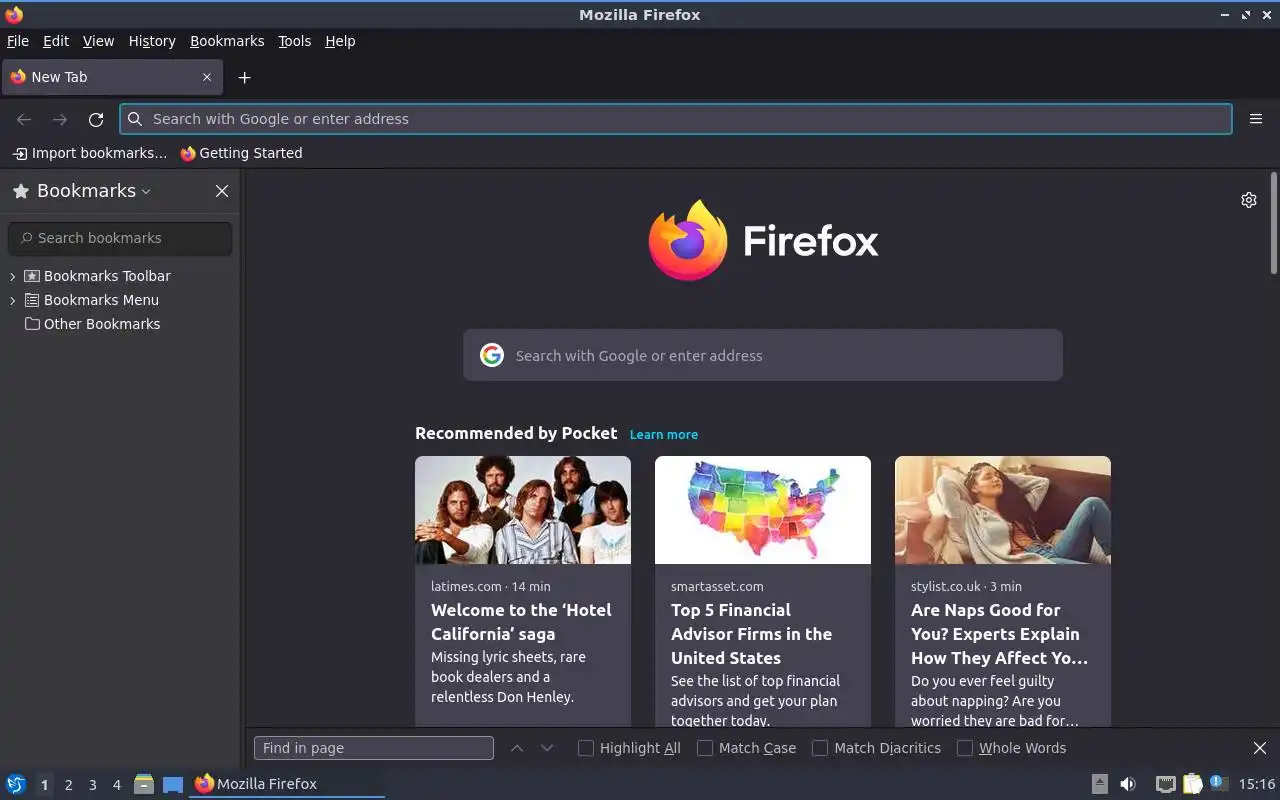Enable Match Case checkbox
The width and height of the screenshot is (1280, 800).
pyautogui.click(x=705, y=748)
